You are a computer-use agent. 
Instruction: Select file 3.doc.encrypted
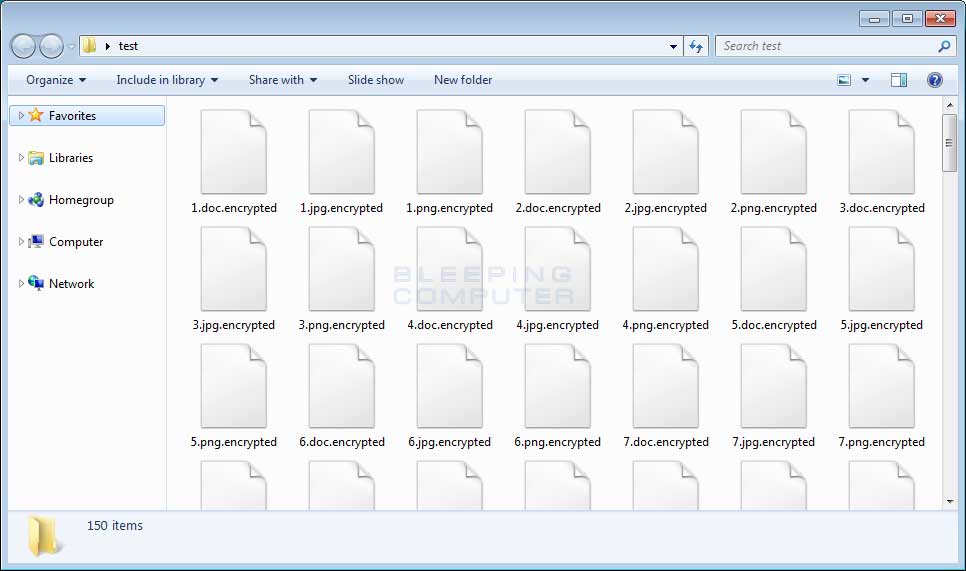[882, 161]
